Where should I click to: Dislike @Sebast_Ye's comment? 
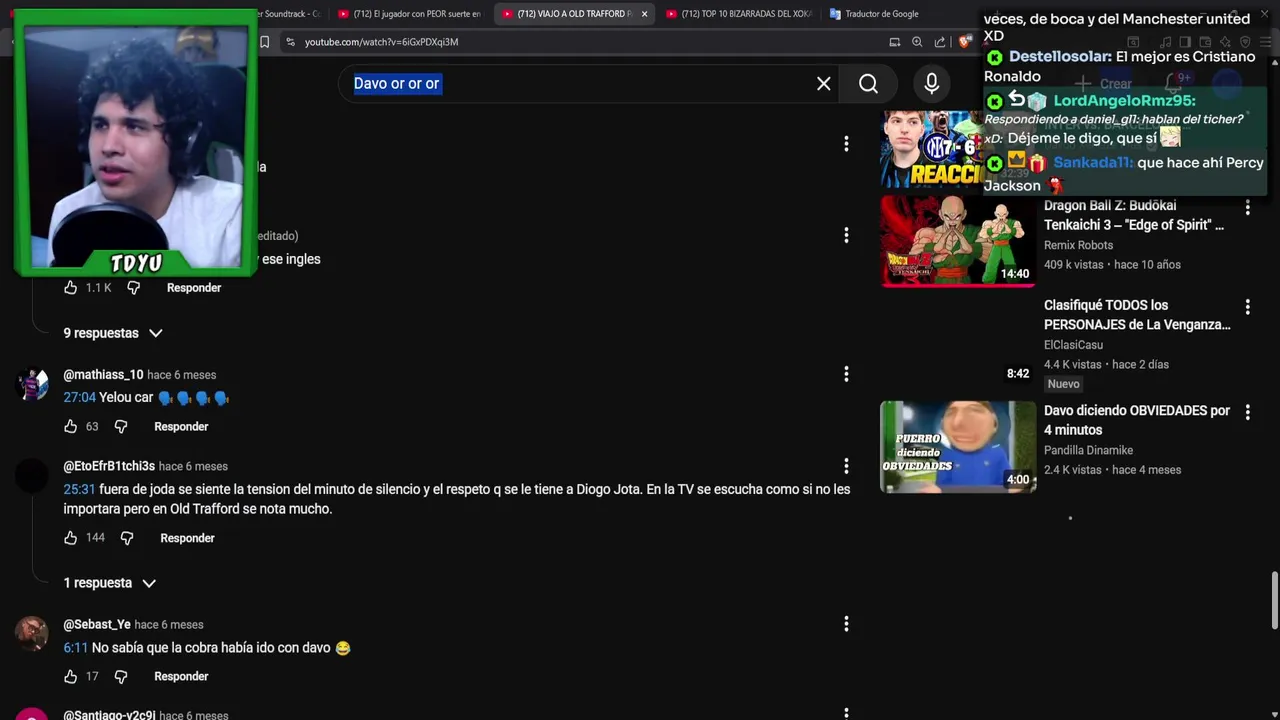tap(121, 677)
